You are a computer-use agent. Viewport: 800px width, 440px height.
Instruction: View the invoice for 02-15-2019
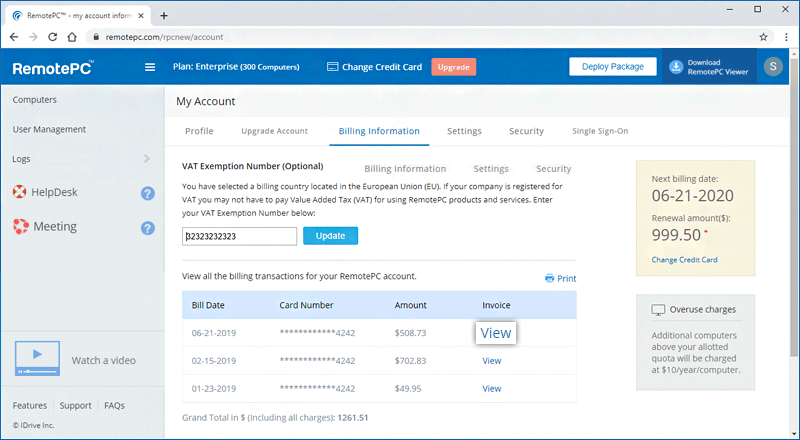point(492,361)
